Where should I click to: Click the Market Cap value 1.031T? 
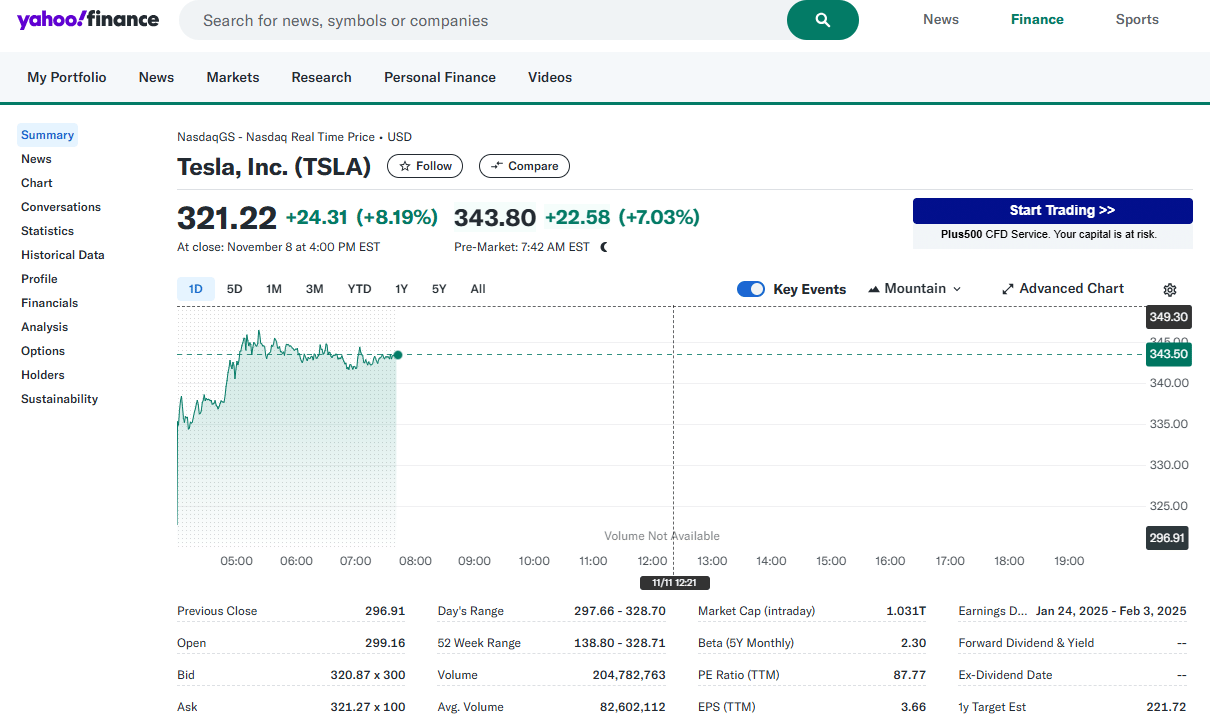906,611
